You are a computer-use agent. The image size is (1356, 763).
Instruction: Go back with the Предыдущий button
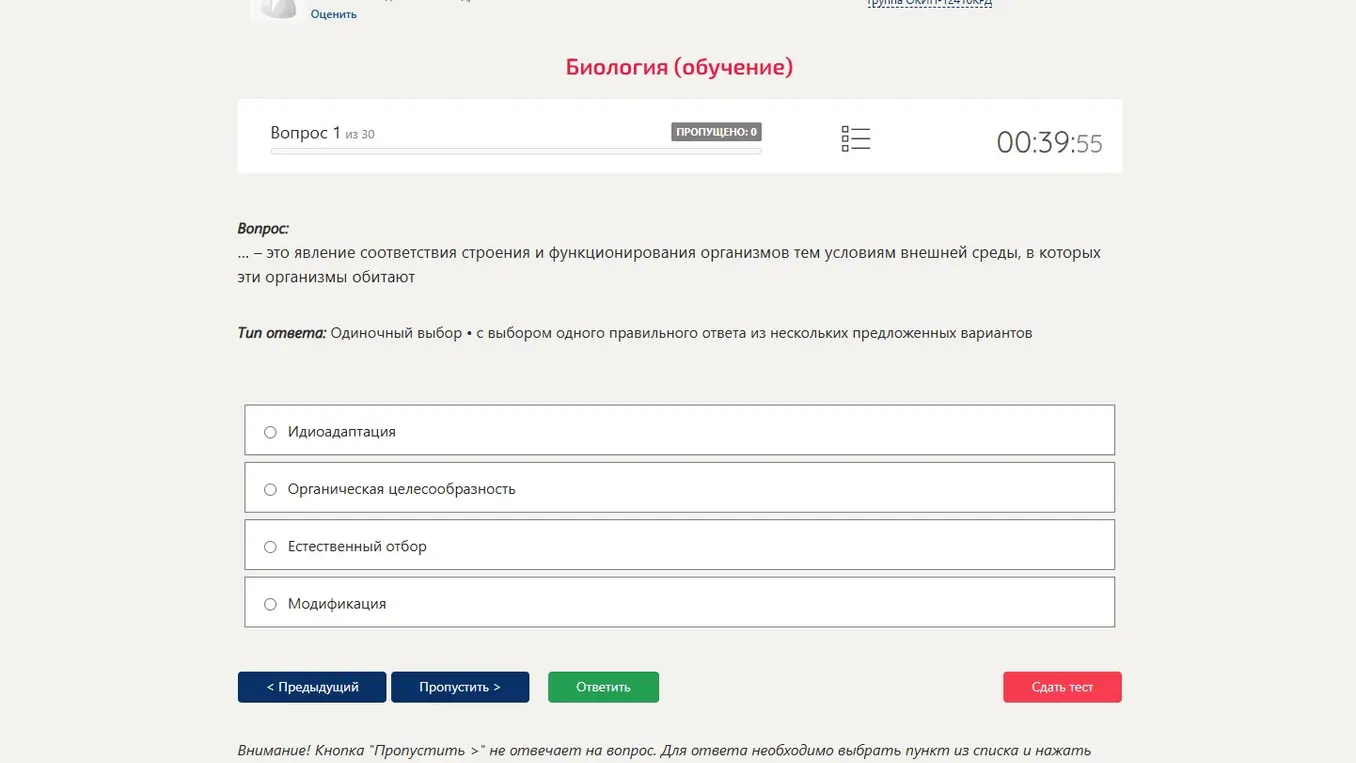[312, 687]
